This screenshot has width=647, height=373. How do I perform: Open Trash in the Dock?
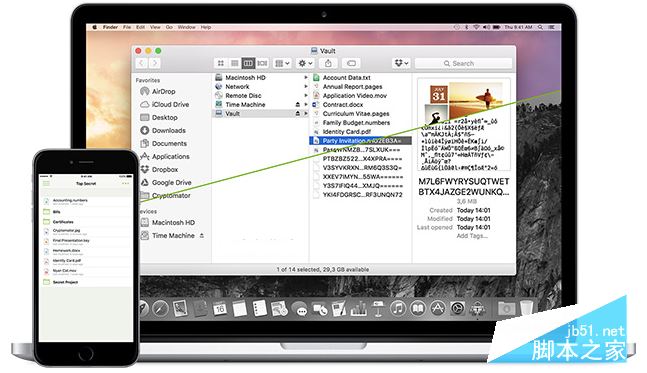[x=527, y=308]
